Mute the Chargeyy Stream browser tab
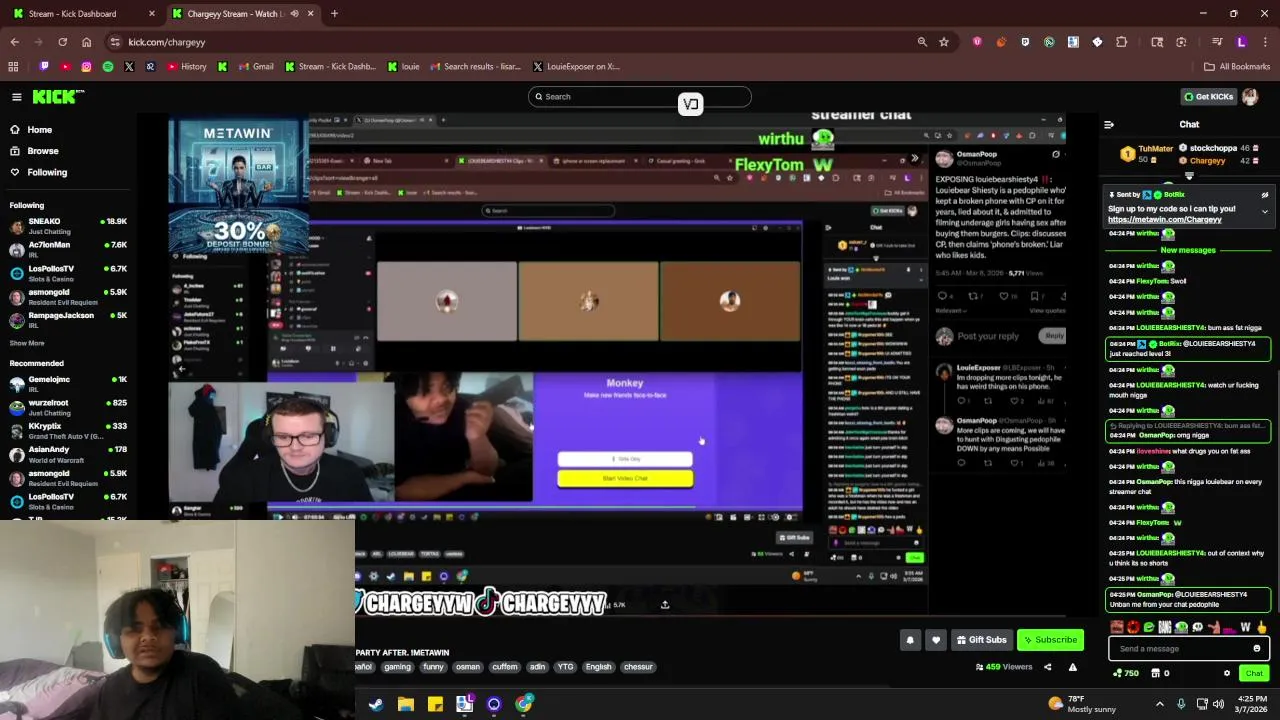This screenshot has height=720, width=1280. 294,14
